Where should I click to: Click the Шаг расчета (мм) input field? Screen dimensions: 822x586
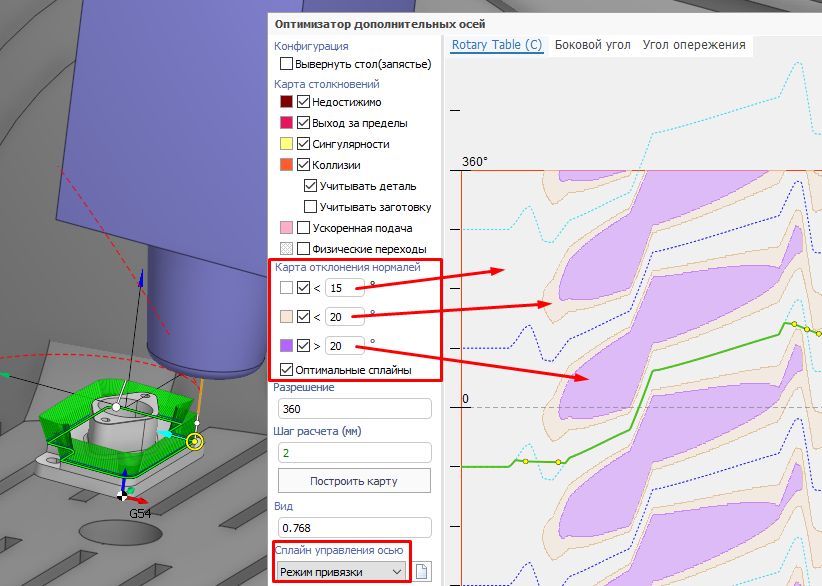(x=353, y=452)
